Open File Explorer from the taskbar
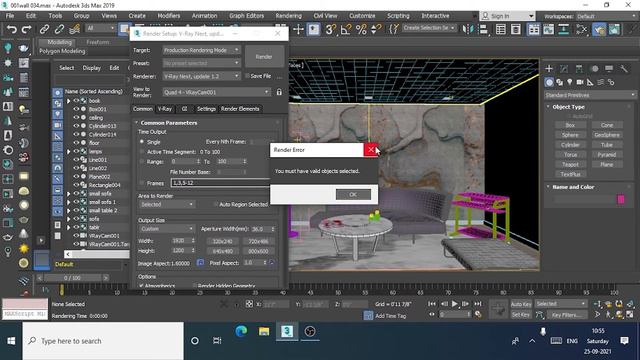 (x=264, y=331)
